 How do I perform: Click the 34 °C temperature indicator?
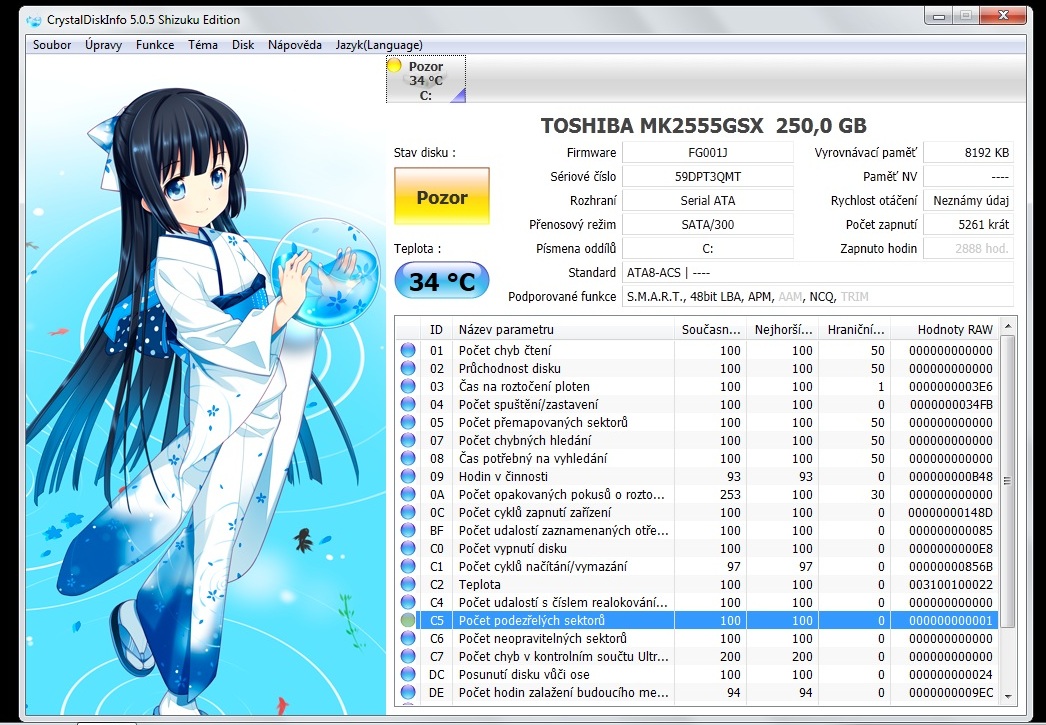pos(442,281)
